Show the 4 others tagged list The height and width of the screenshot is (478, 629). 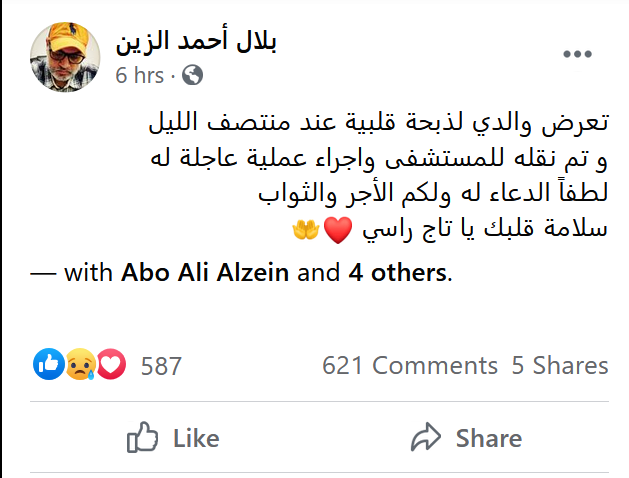point(397,273)
